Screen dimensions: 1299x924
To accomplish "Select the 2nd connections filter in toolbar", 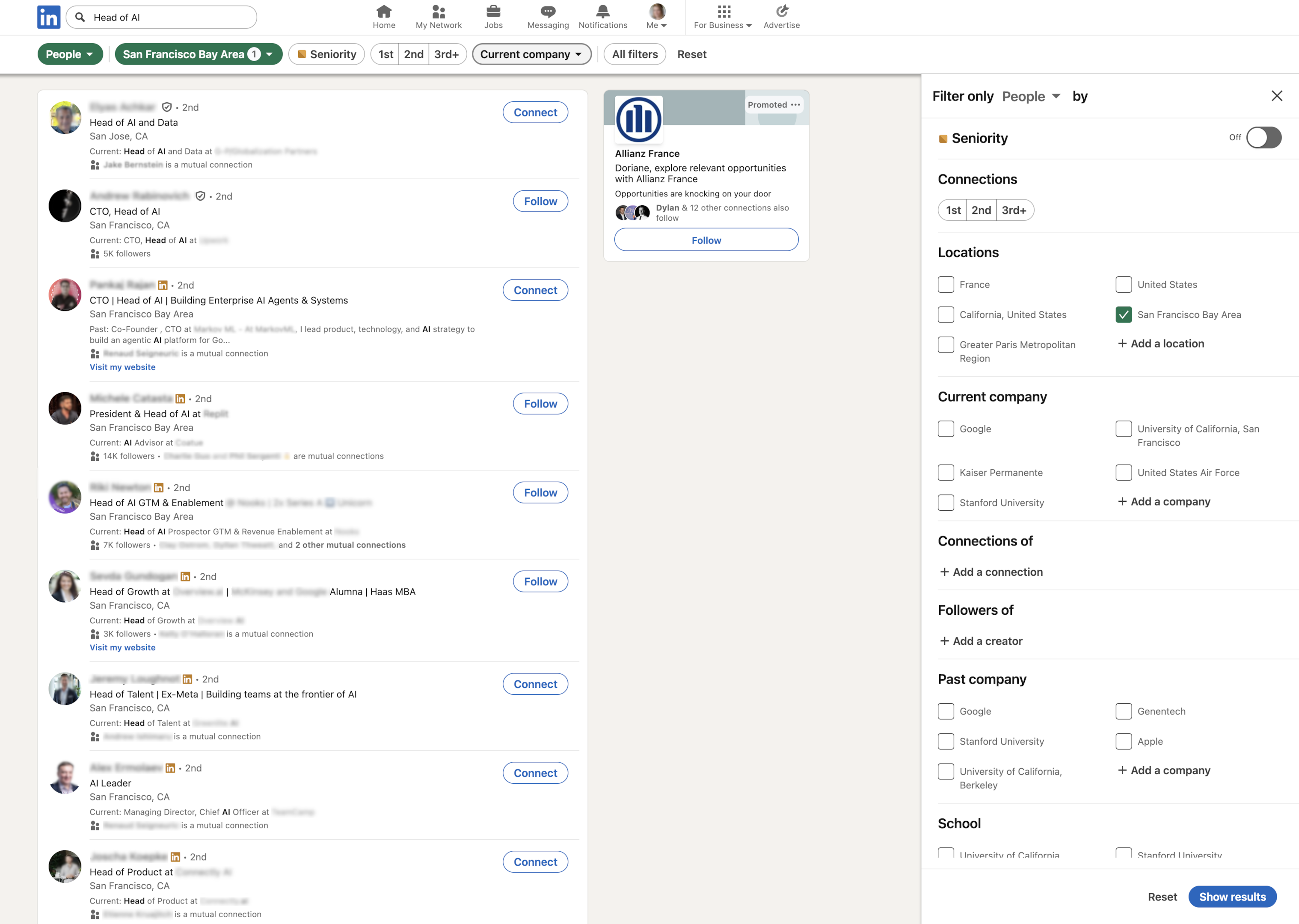I will click(414, 54).
